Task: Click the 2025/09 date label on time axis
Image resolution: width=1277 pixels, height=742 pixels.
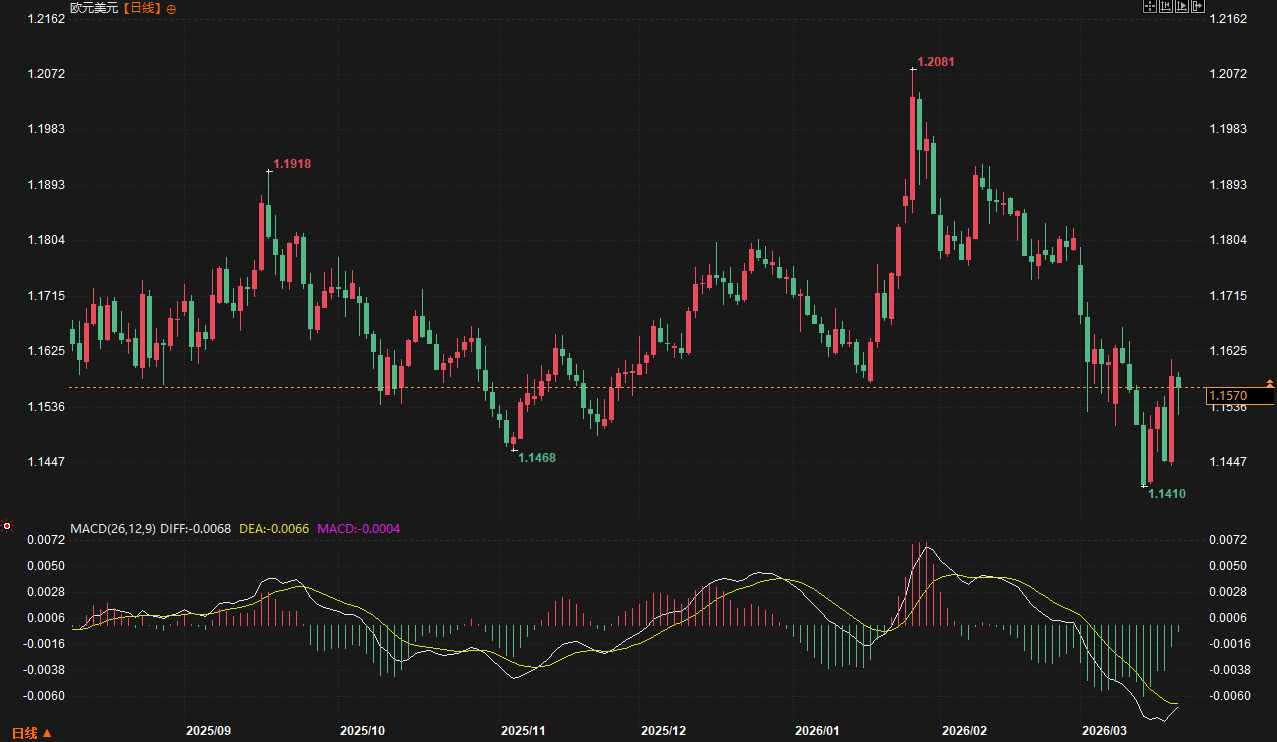Action: [209, 731]
